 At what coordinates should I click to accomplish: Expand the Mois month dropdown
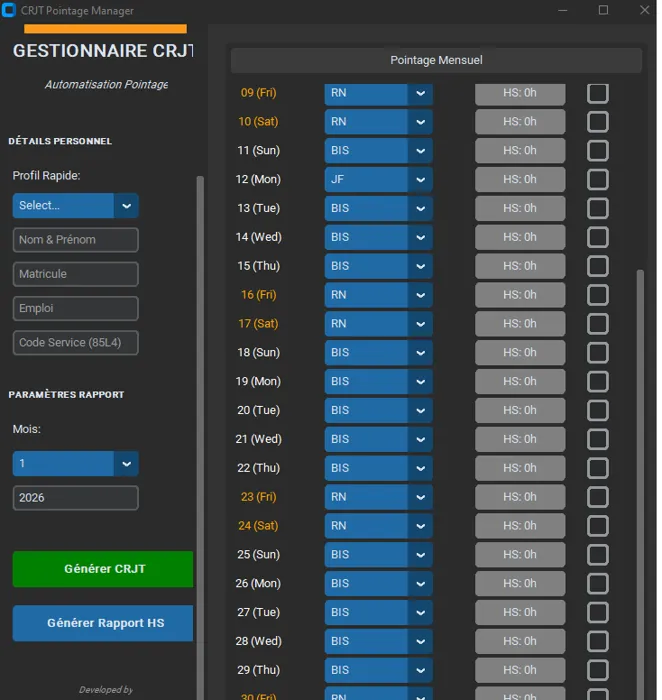(x=75, y=464)
